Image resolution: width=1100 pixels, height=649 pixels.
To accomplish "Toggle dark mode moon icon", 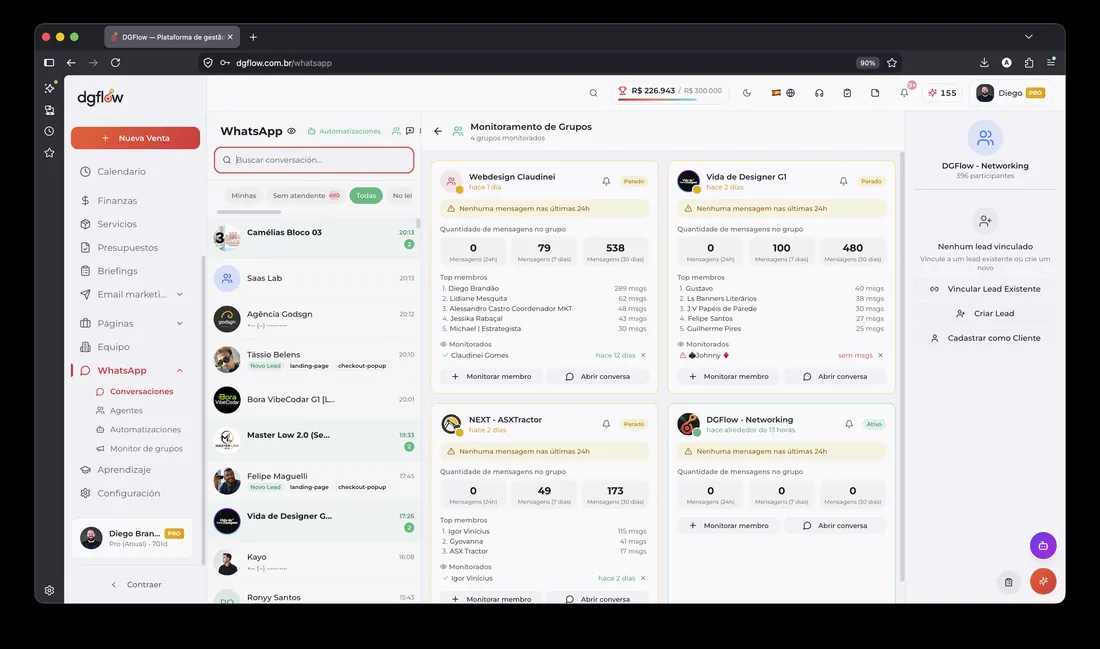I will point(746,93).
